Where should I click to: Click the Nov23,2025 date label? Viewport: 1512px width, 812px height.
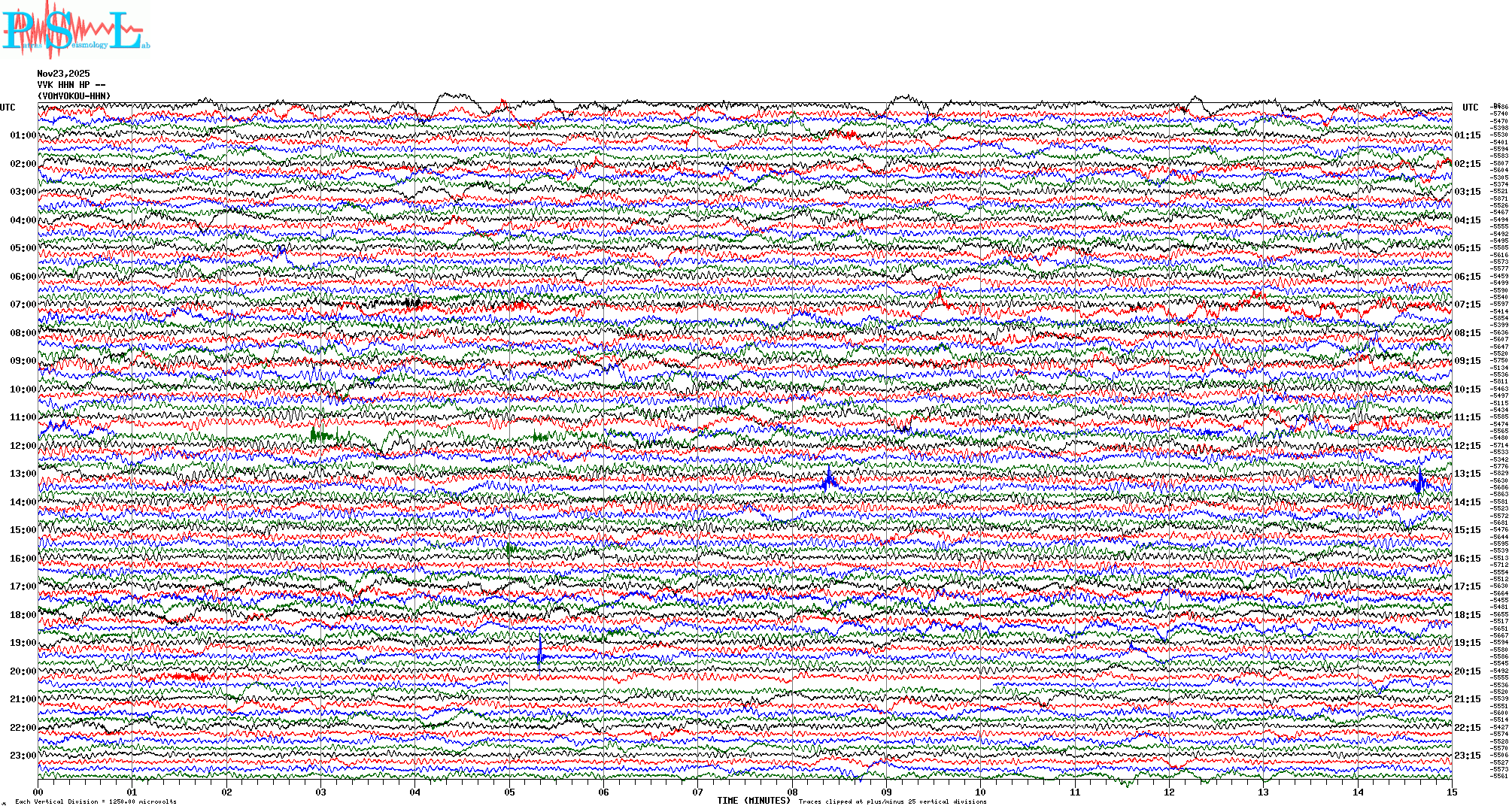tap(63, 74)
